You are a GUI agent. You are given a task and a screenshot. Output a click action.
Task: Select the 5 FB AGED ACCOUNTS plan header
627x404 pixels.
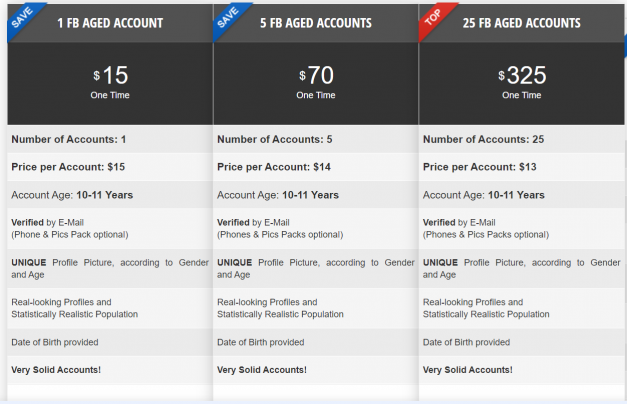coord(316,23)
